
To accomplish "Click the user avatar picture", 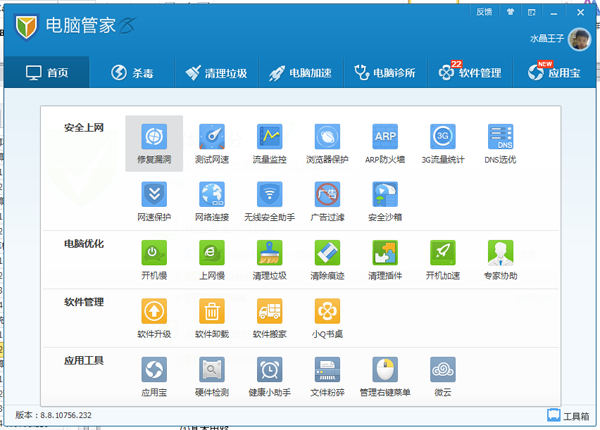I will click(579, 39).
